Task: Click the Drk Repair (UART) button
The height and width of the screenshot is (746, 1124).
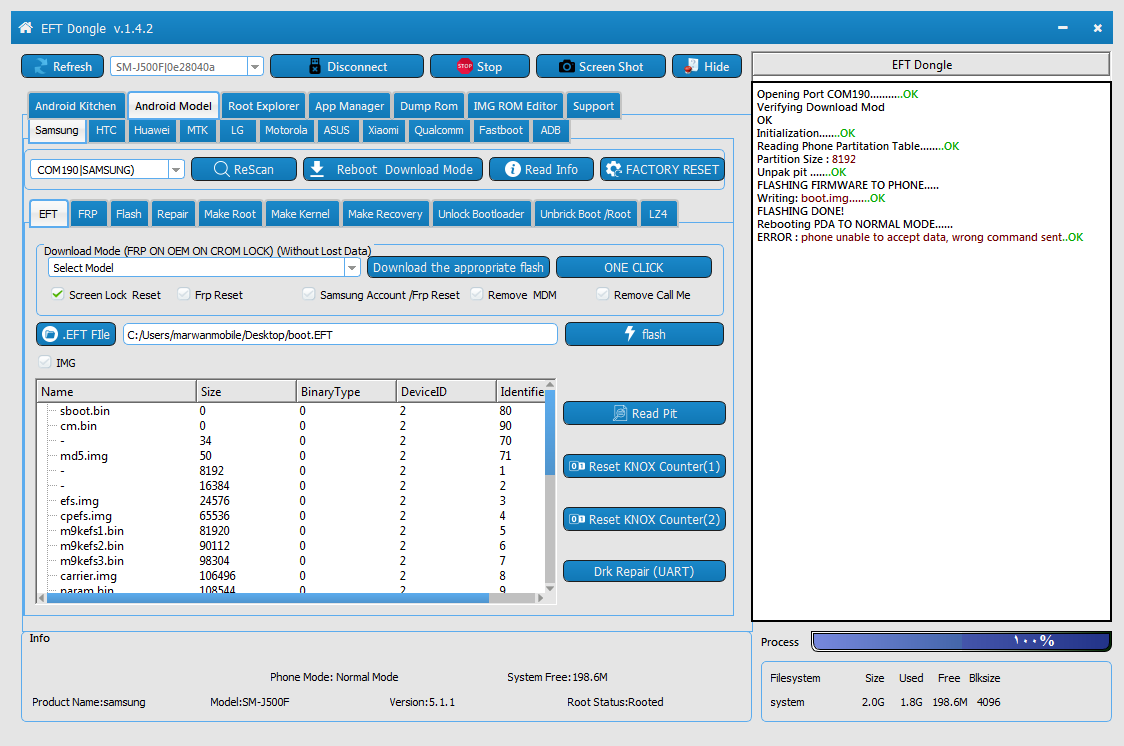Action: coord(644,572)
